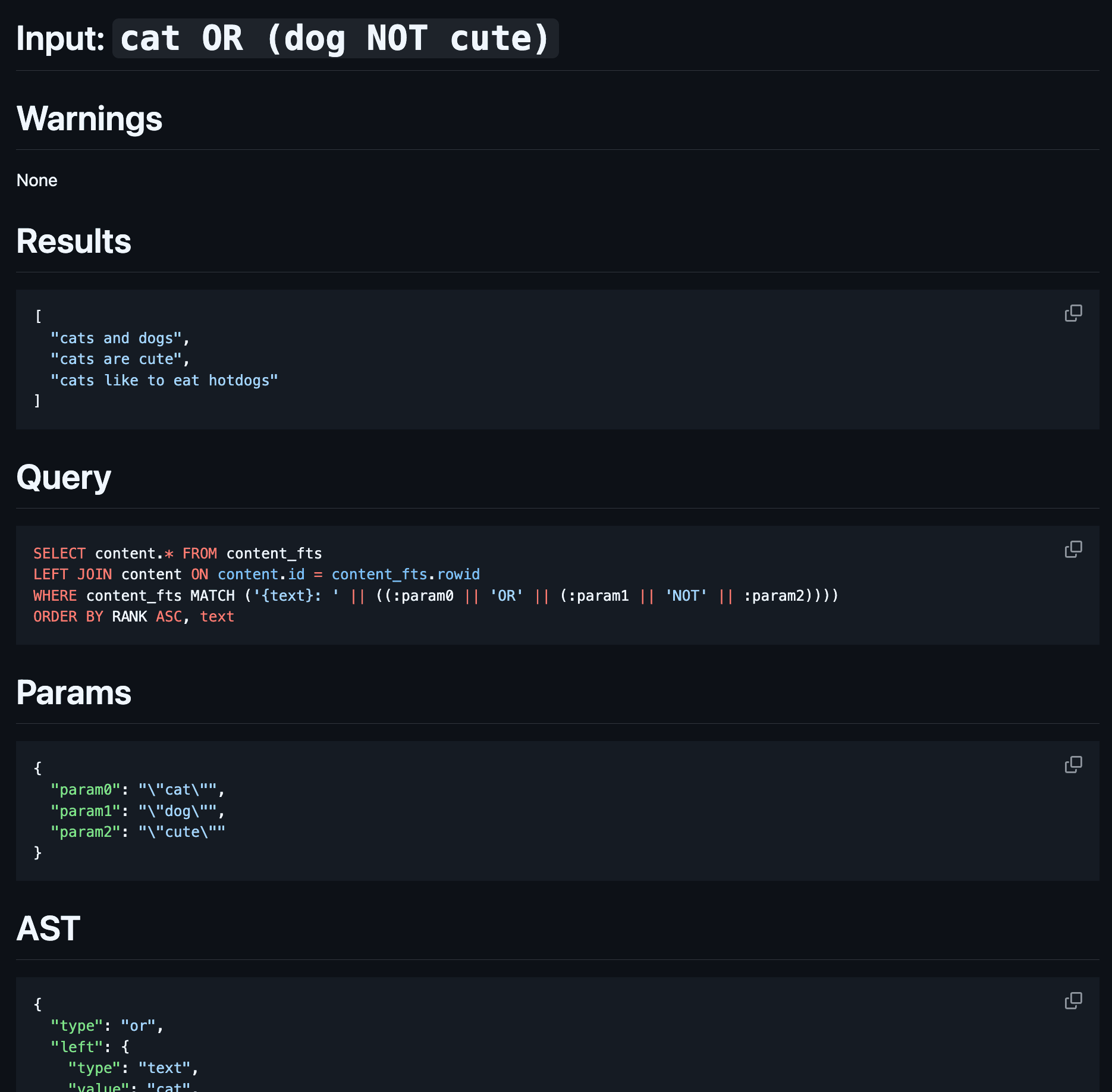Click the "left" key in the AST
Viewport: 1112px width, 1092px height.
pos(77,1047)
